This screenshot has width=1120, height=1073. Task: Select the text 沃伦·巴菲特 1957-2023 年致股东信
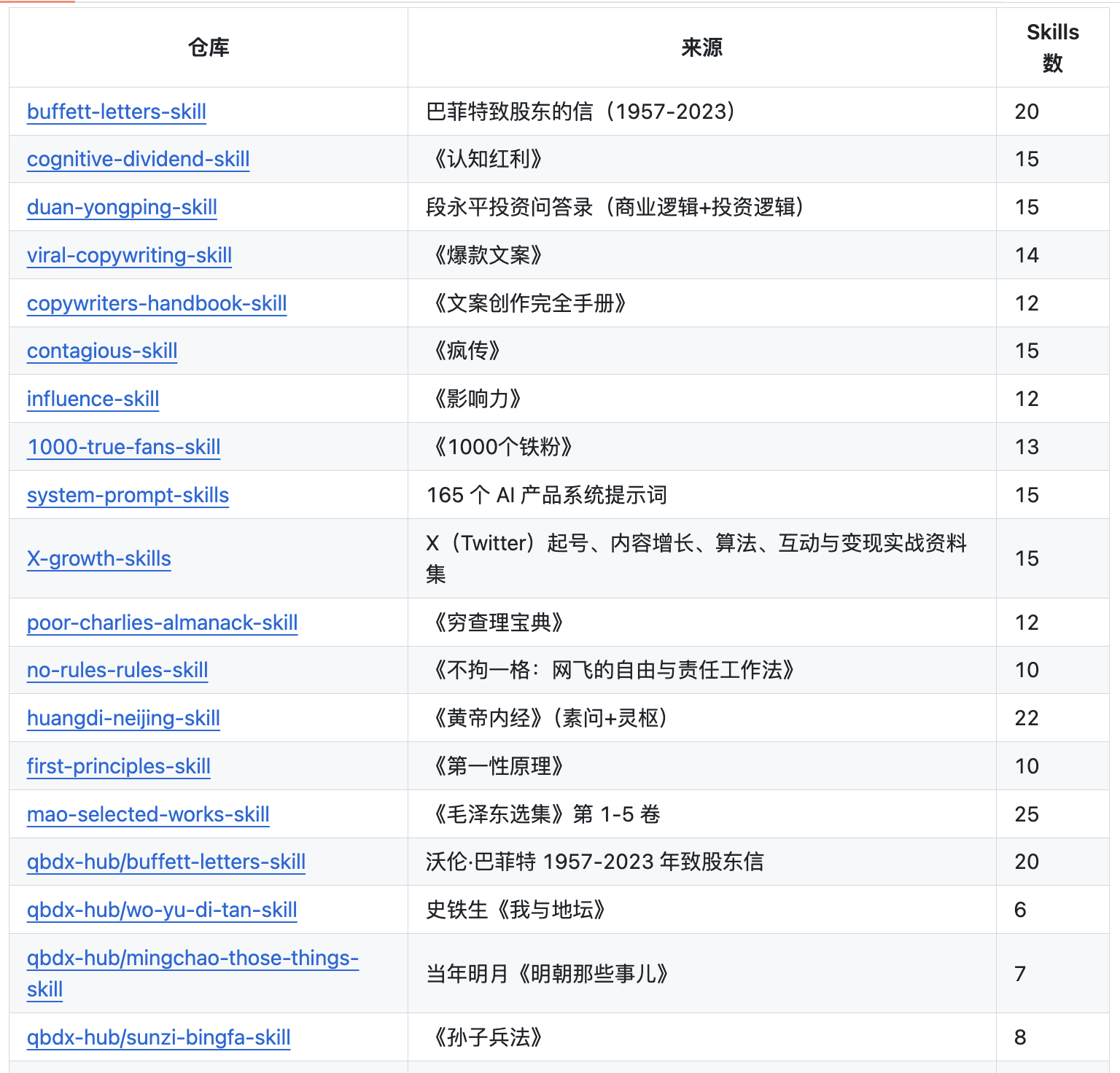(595, 862)
